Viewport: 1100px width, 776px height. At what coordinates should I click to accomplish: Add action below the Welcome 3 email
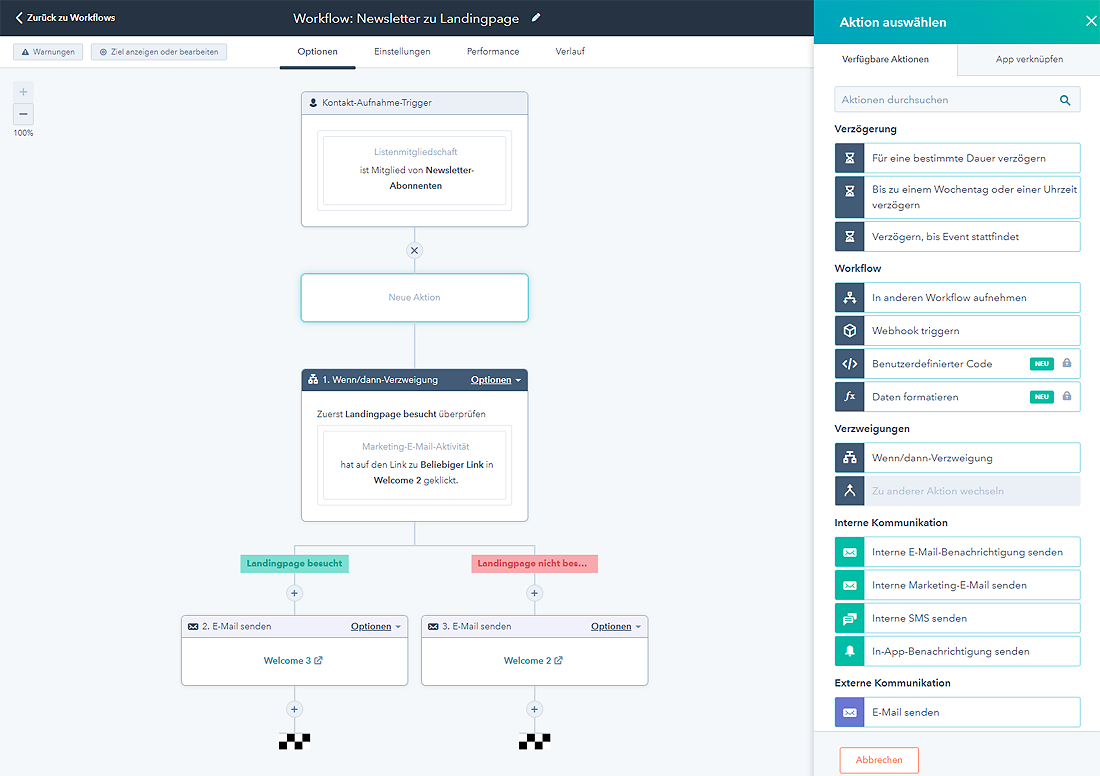point(295,709)
